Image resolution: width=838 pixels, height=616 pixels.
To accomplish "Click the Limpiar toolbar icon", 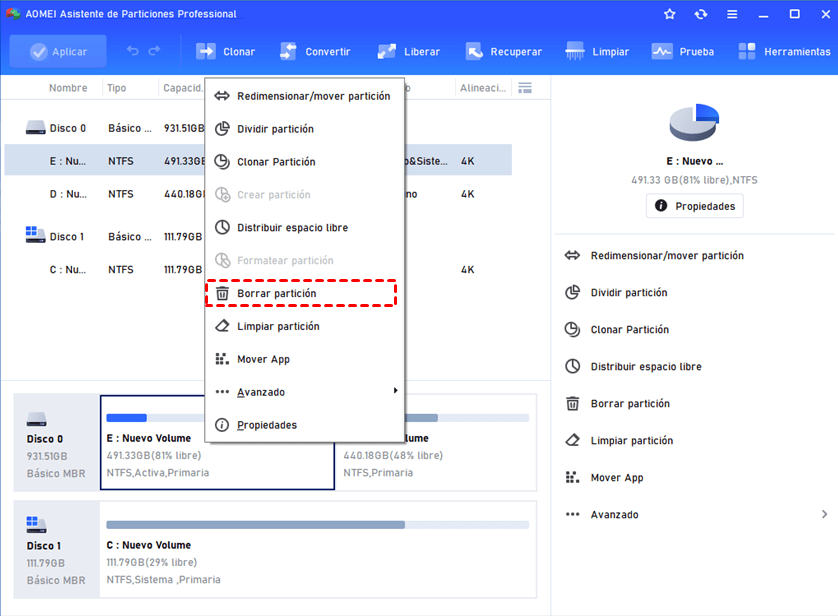I will (x=575, y=51).
